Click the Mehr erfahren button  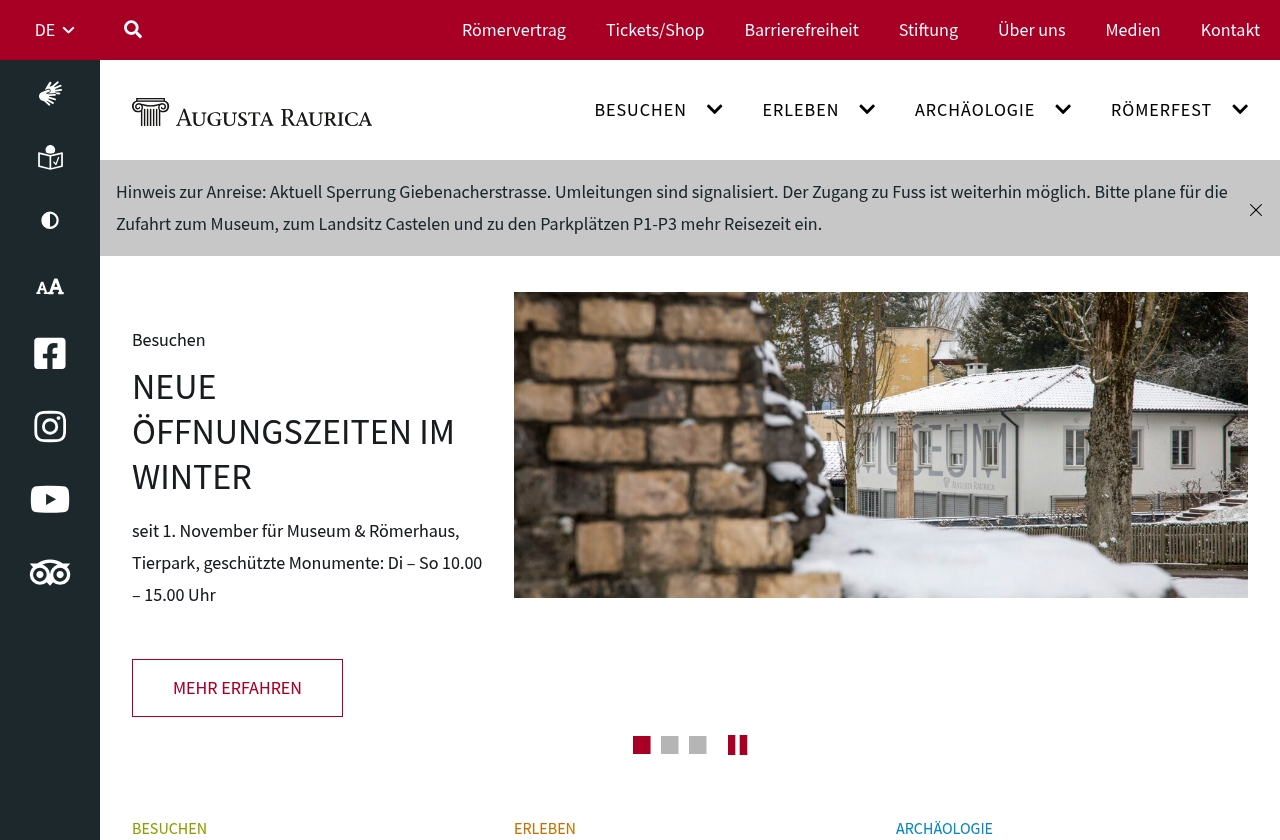click(x=237, y=688)
